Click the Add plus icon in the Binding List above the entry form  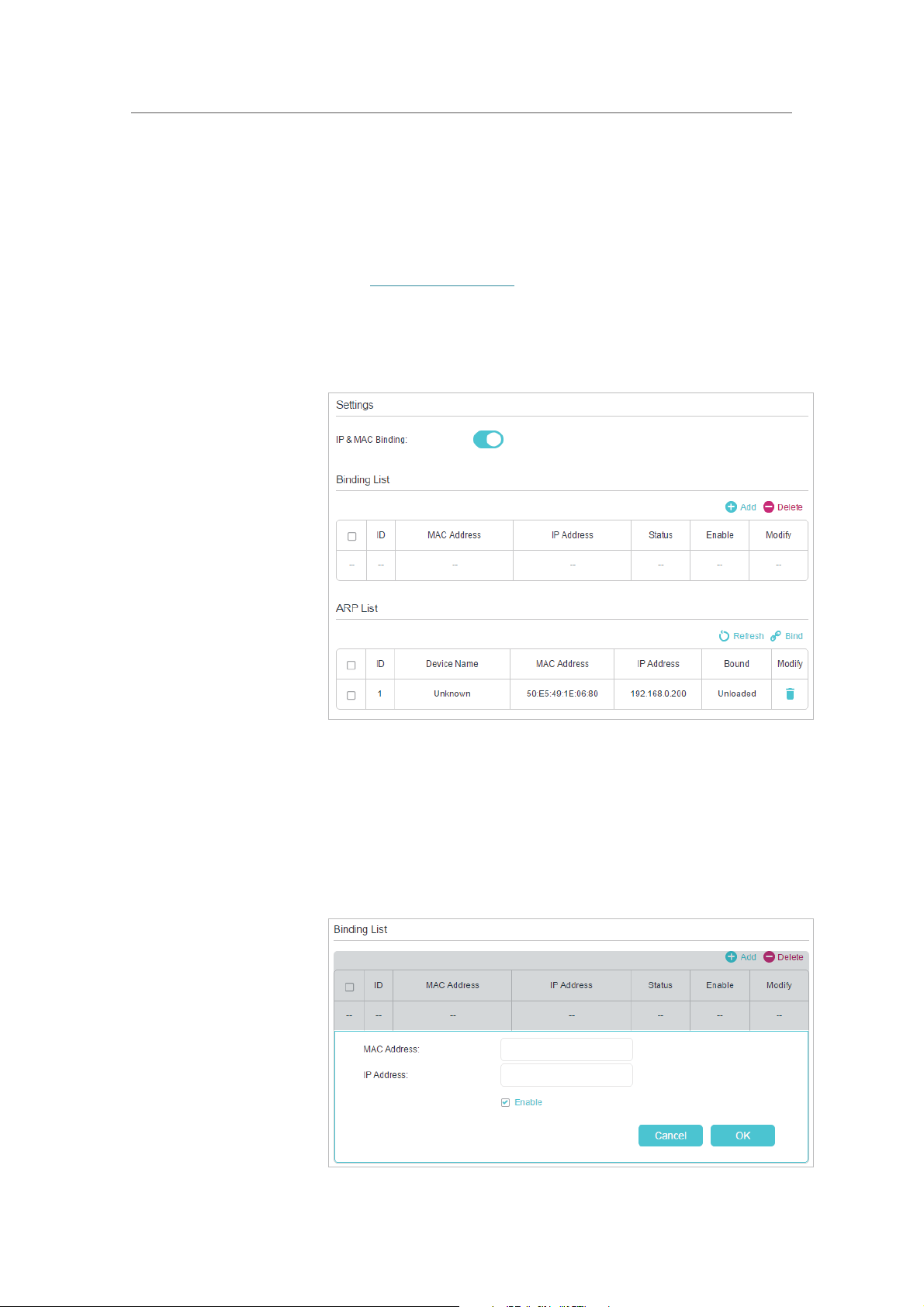click(x=731, y=957)
